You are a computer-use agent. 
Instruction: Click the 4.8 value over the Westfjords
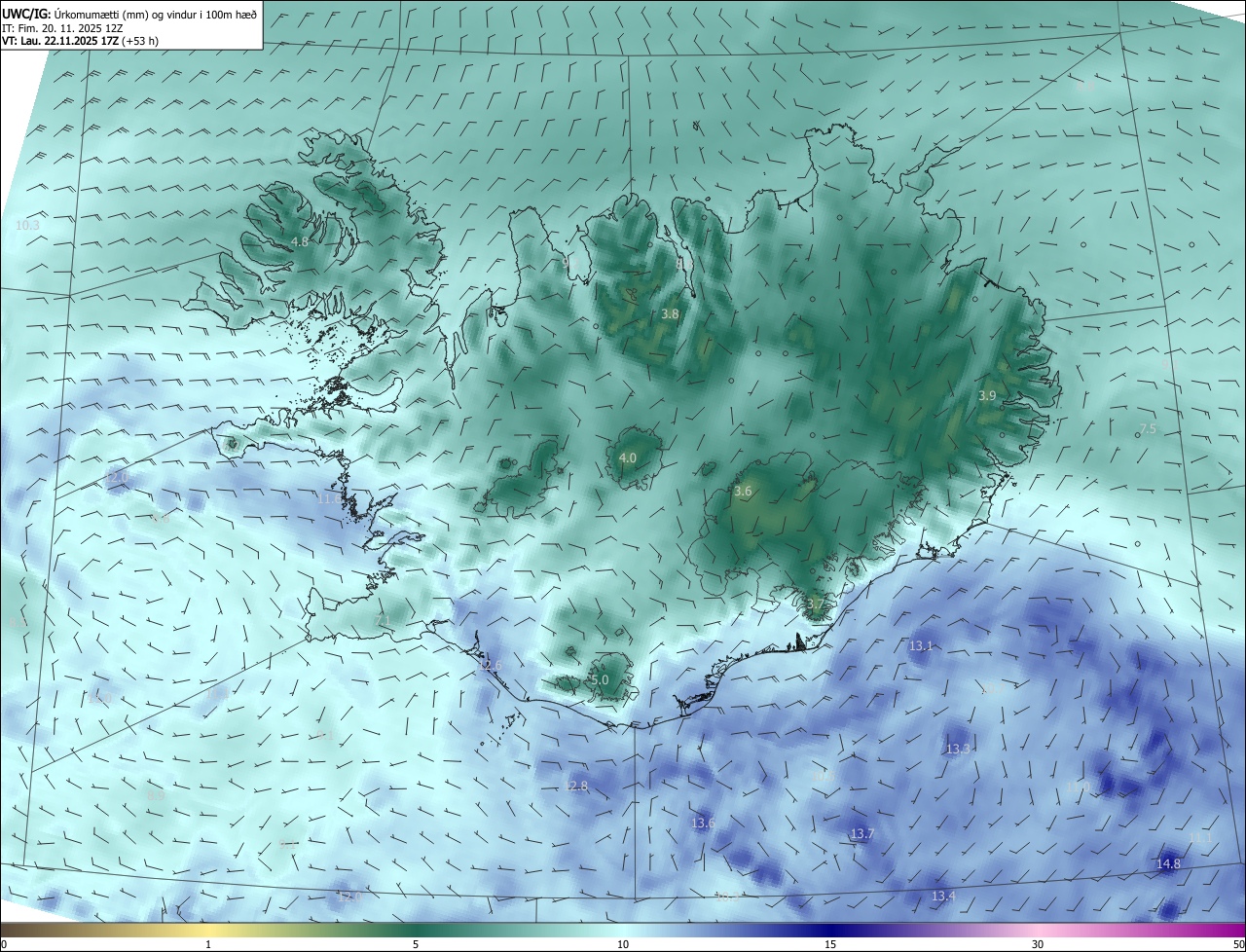pos(300,241)
